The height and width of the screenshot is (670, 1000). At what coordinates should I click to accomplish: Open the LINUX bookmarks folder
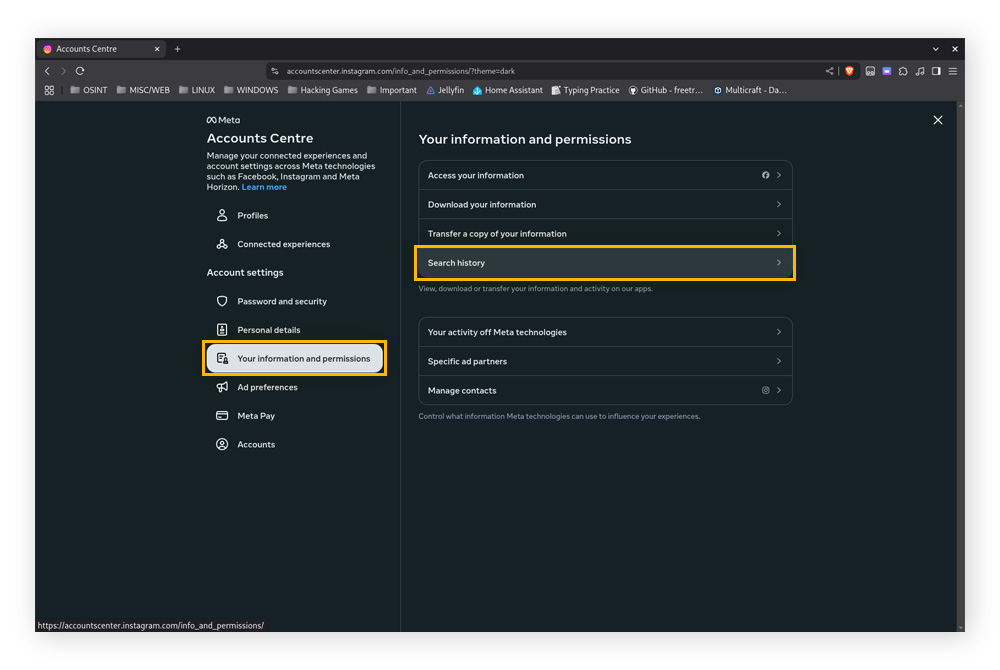click(x=197, y=91)
